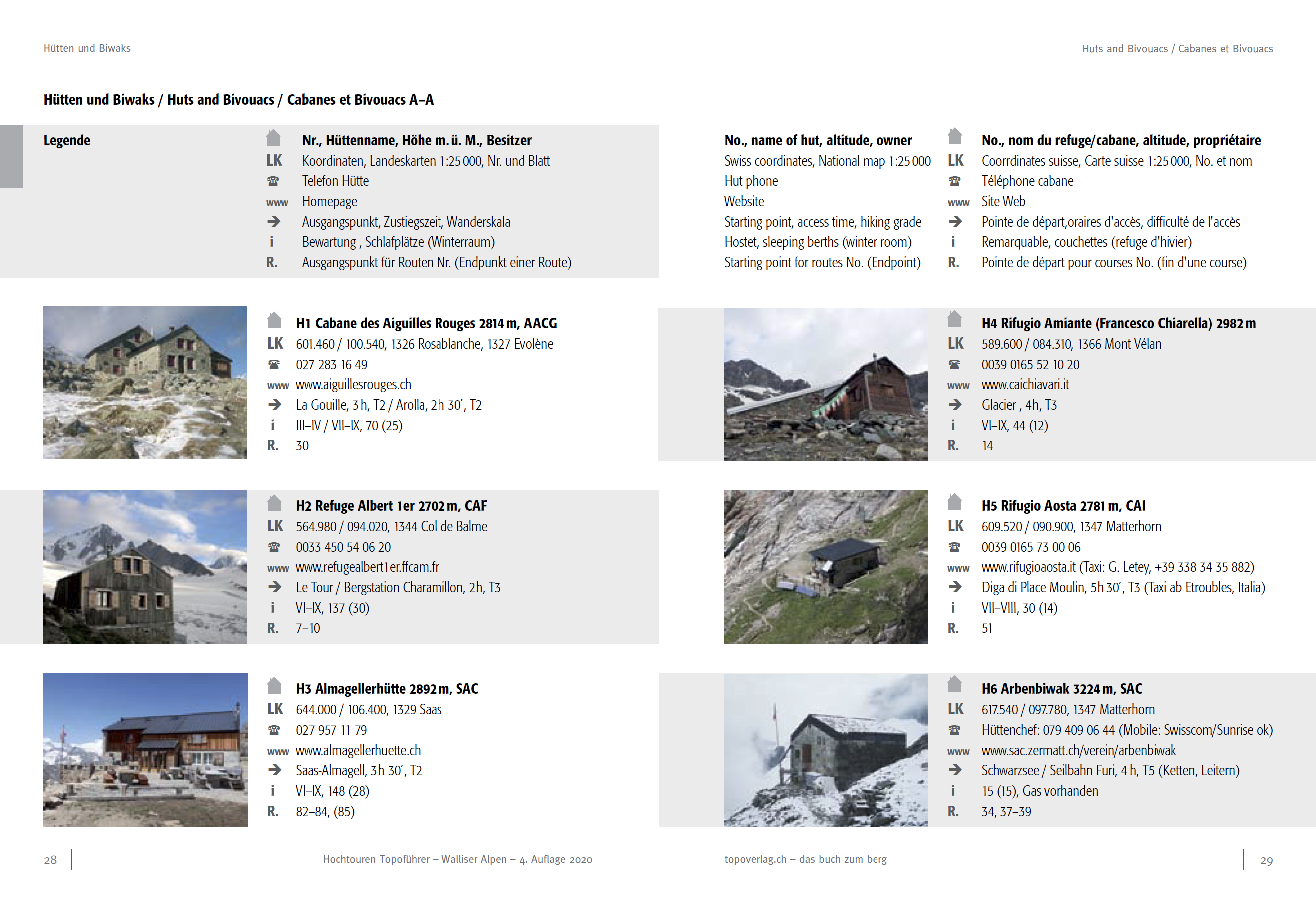Viewport: 1316px width, 911px height.
Task: Click the coordinates 589.600 / 084.310, 1366 Mont Vélan
Action: (x=1071, y=344)
